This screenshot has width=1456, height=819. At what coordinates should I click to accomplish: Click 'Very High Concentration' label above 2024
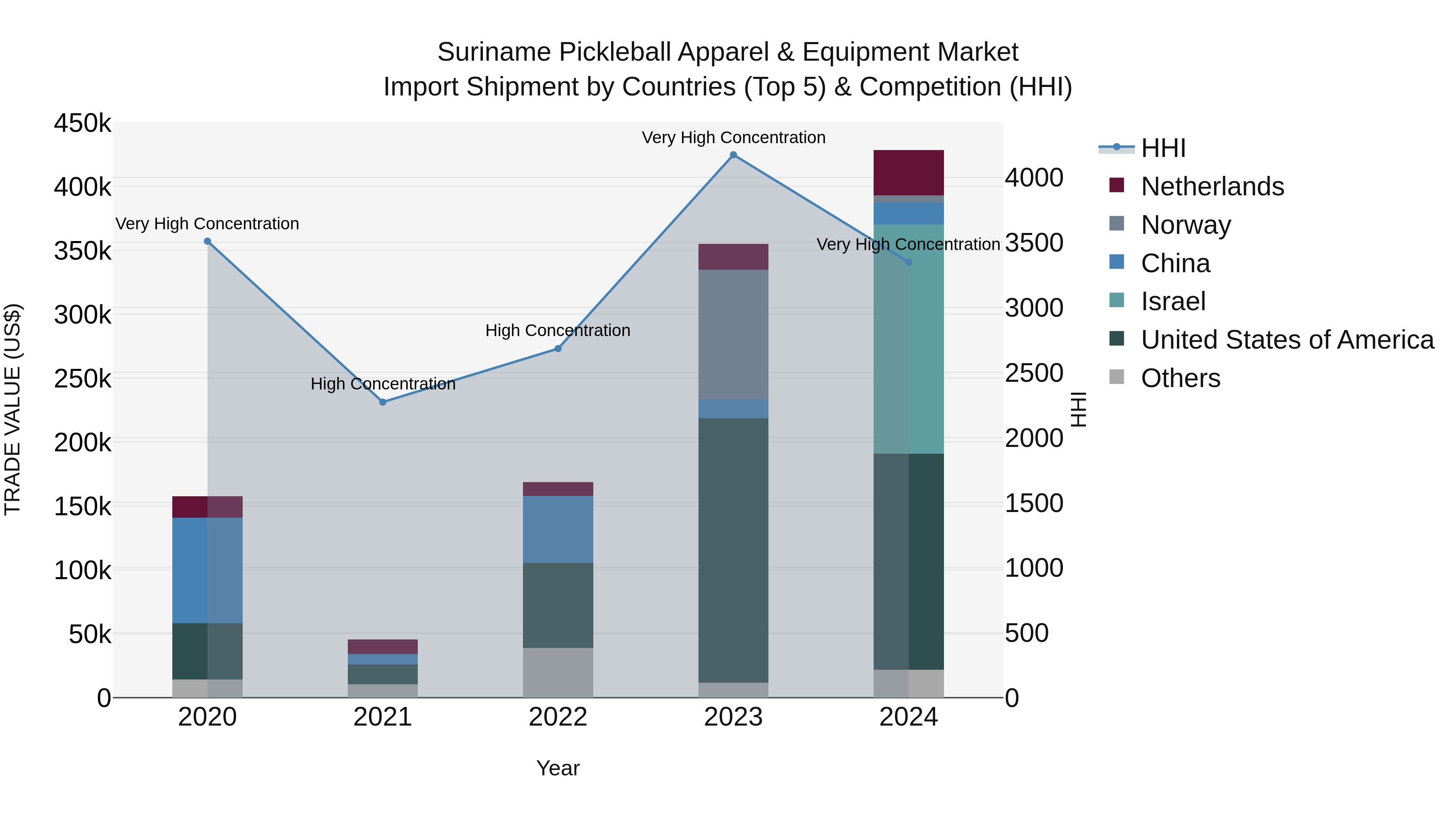point(909,245)
